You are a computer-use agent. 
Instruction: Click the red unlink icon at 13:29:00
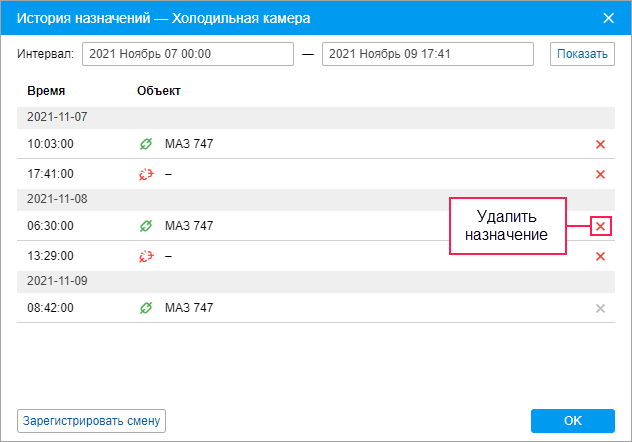pyautogui.click(x=146, y=256)
